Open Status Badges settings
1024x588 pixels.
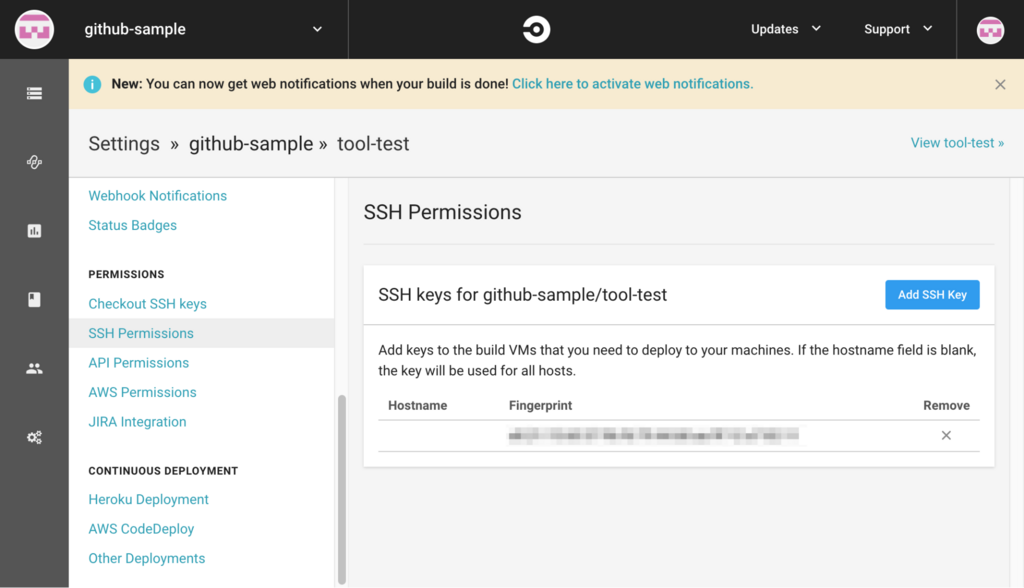point(133,225)
